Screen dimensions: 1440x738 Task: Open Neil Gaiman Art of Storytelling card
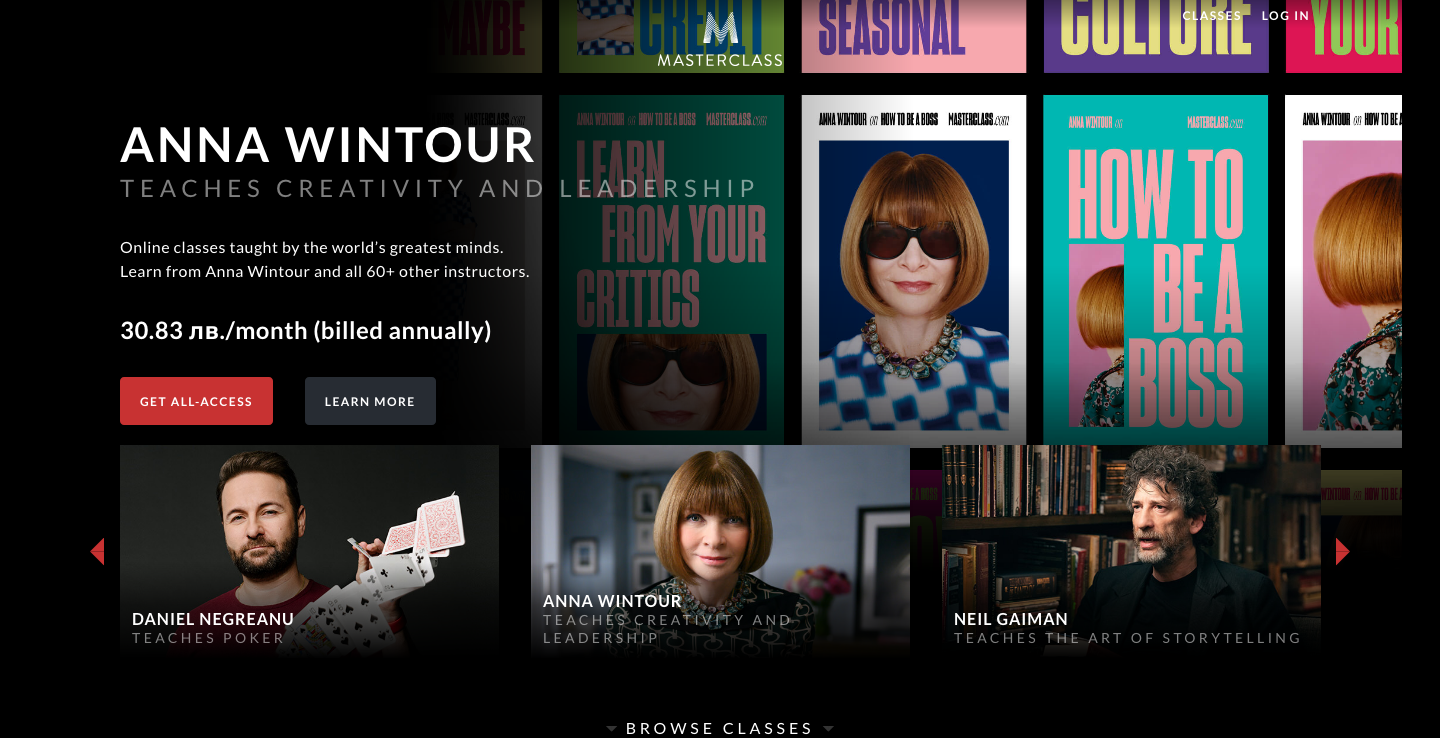(x=1131, y=550)
